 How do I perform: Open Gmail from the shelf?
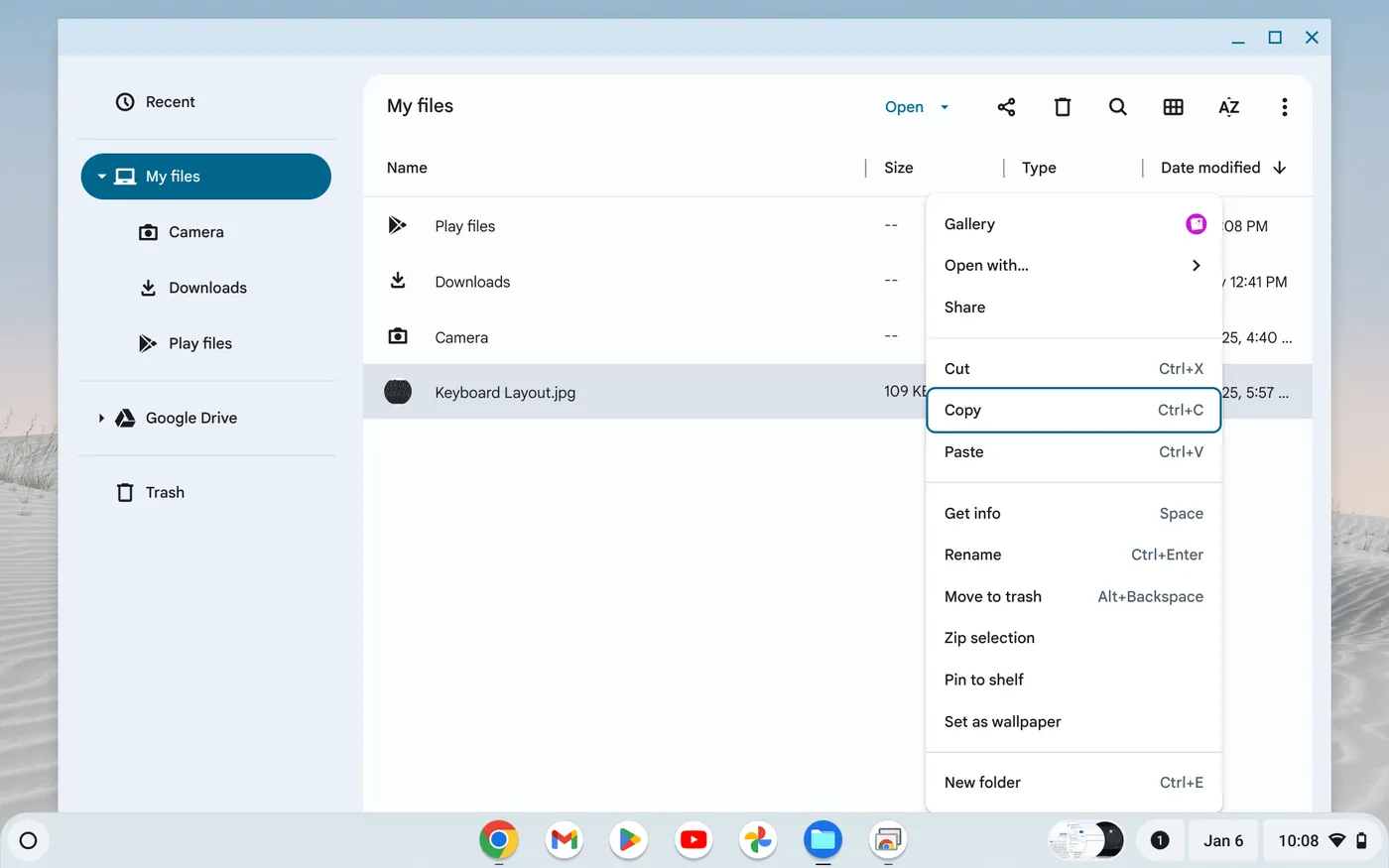coord(565,840)
